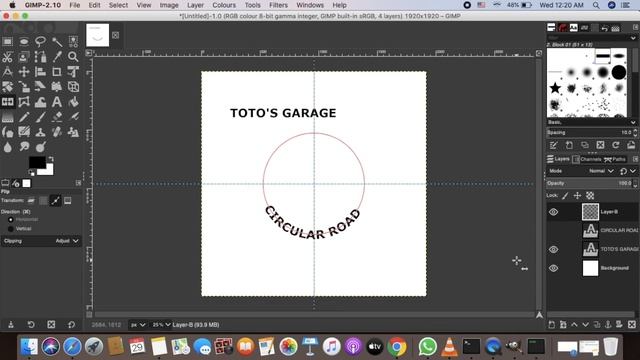Viewport: 640px width, 360px height.
Task: Switch to the Channels tab
Action: pos(587,159)
